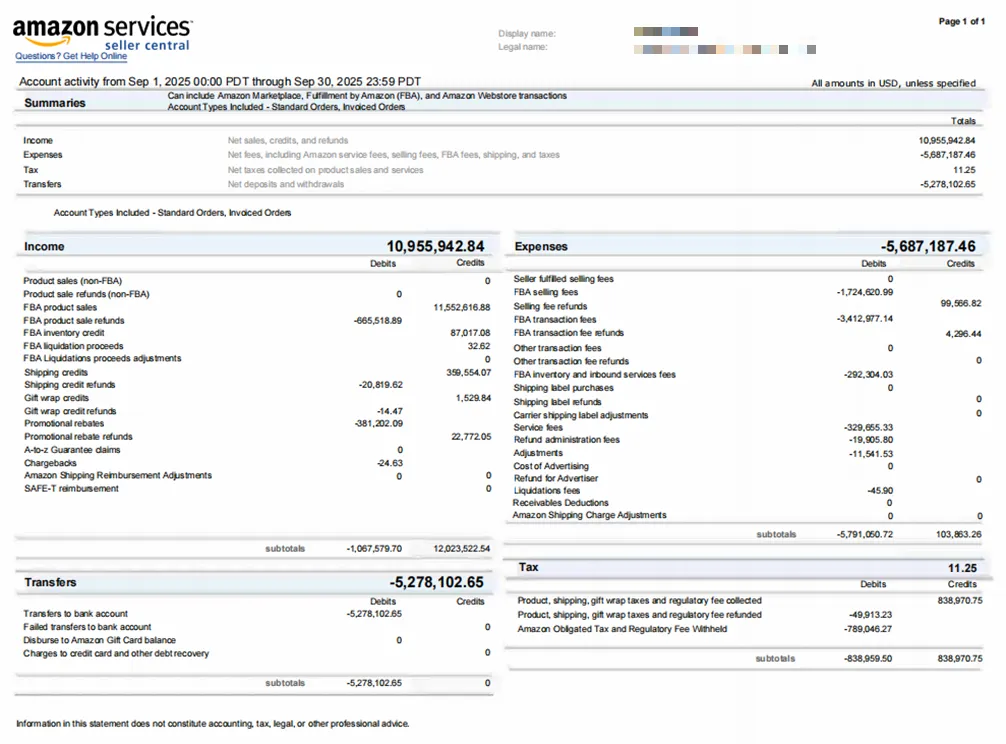Viewport: 1006px width, 744px height.
Task: Click the Promotional rebates row label
Action: (64, 424)
